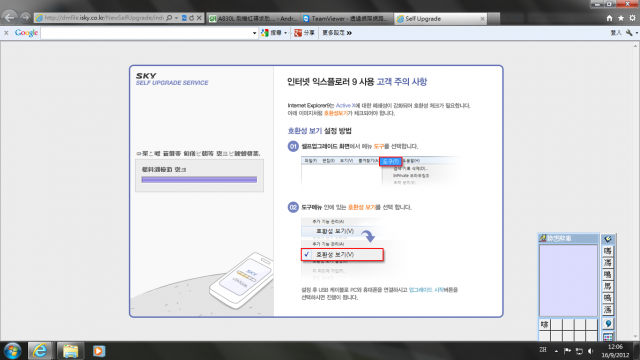
Task: Expand 更多設定 more options chevron
Action: 349,33
